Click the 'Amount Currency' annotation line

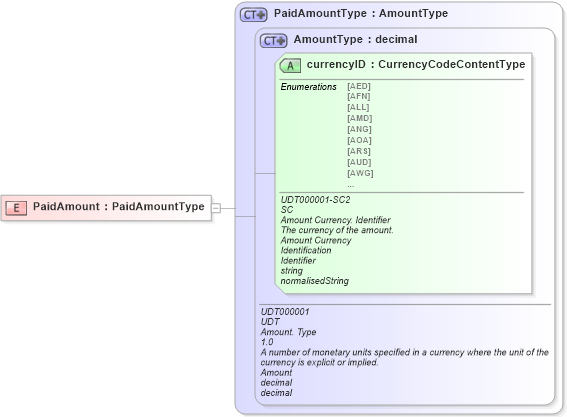(316, 240)
